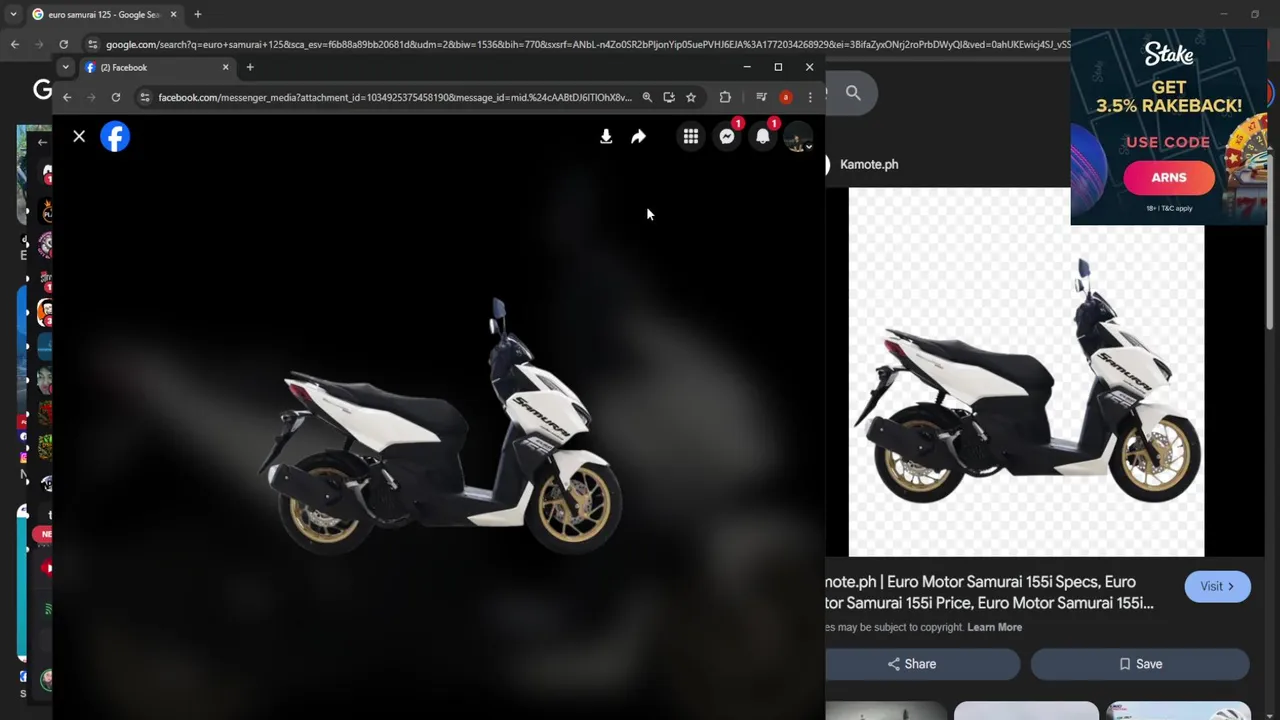Click the white Samurai scooter in Facebook viewer
This screenshot has height=720, width=1280.
(x=439, y=425)
